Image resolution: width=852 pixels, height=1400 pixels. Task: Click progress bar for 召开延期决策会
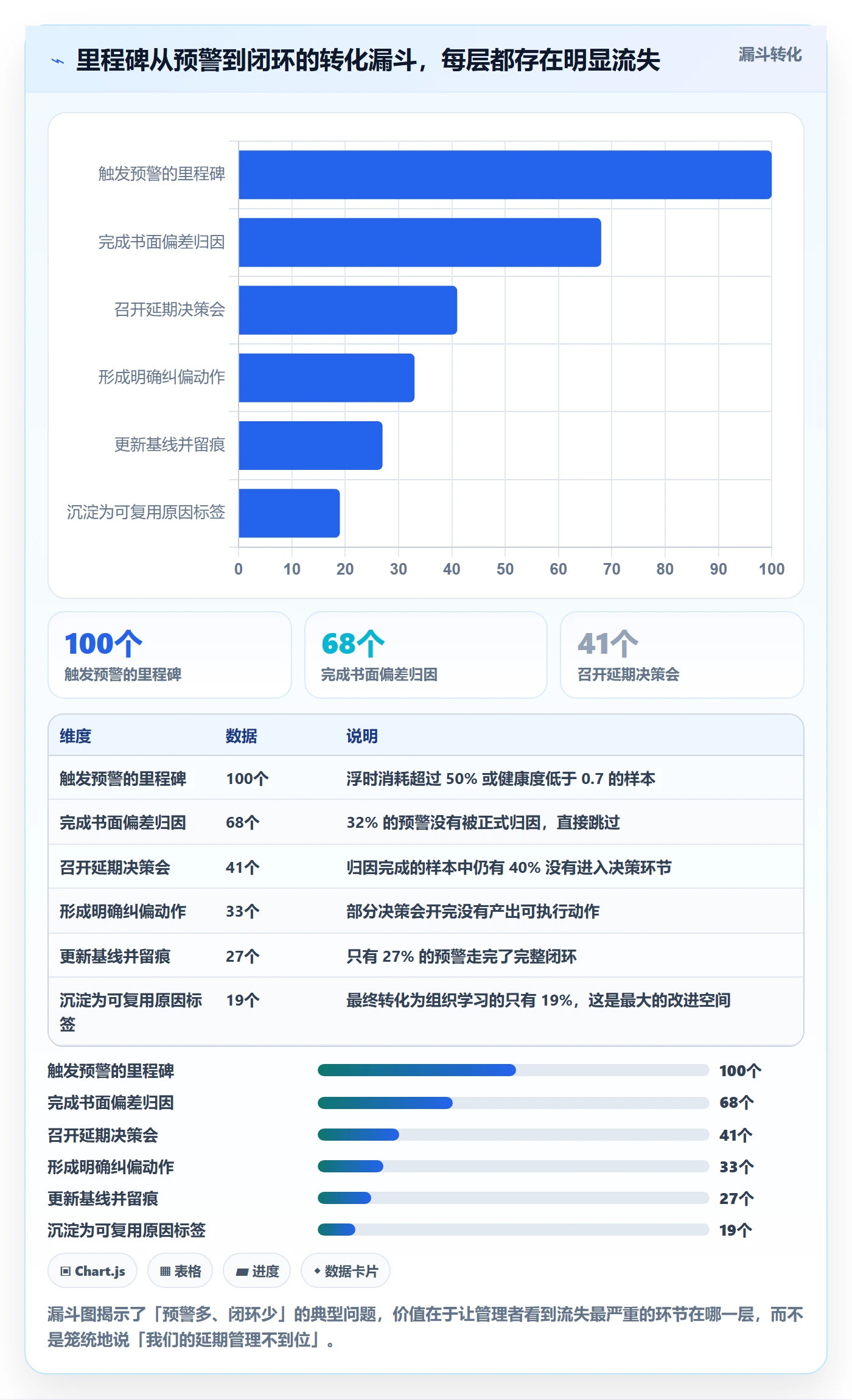(x=513, y=1135)
